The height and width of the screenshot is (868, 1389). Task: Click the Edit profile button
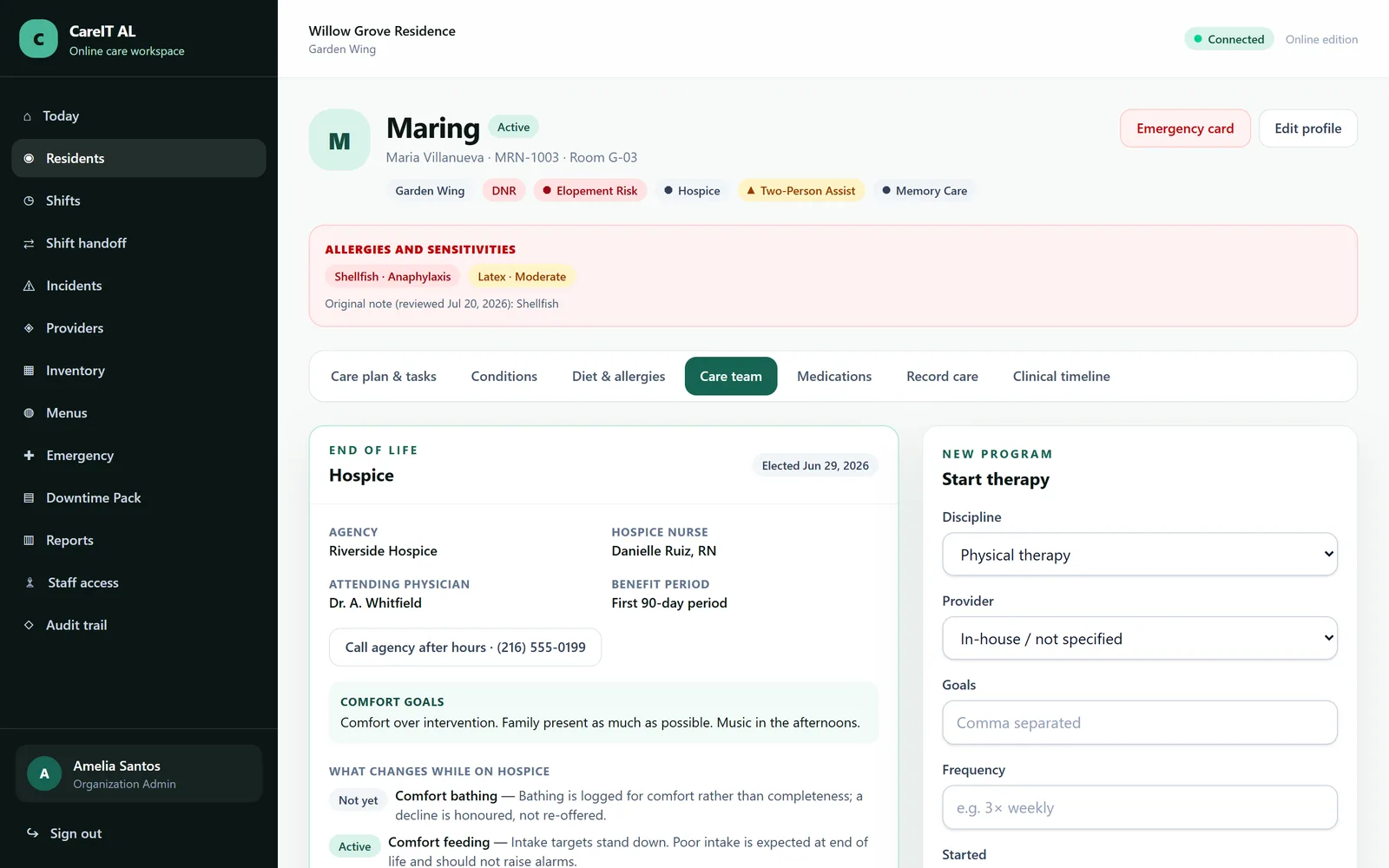pos(1307,128)
